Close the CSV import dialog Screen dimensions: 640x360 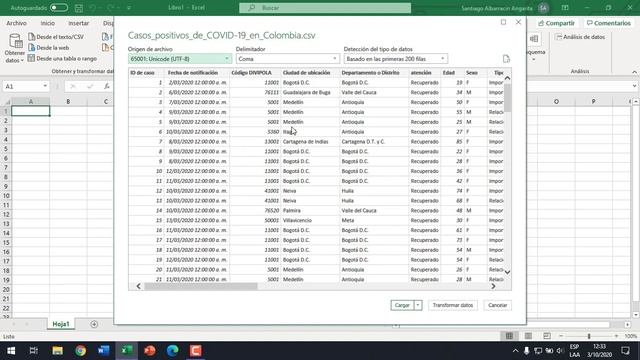518,22
